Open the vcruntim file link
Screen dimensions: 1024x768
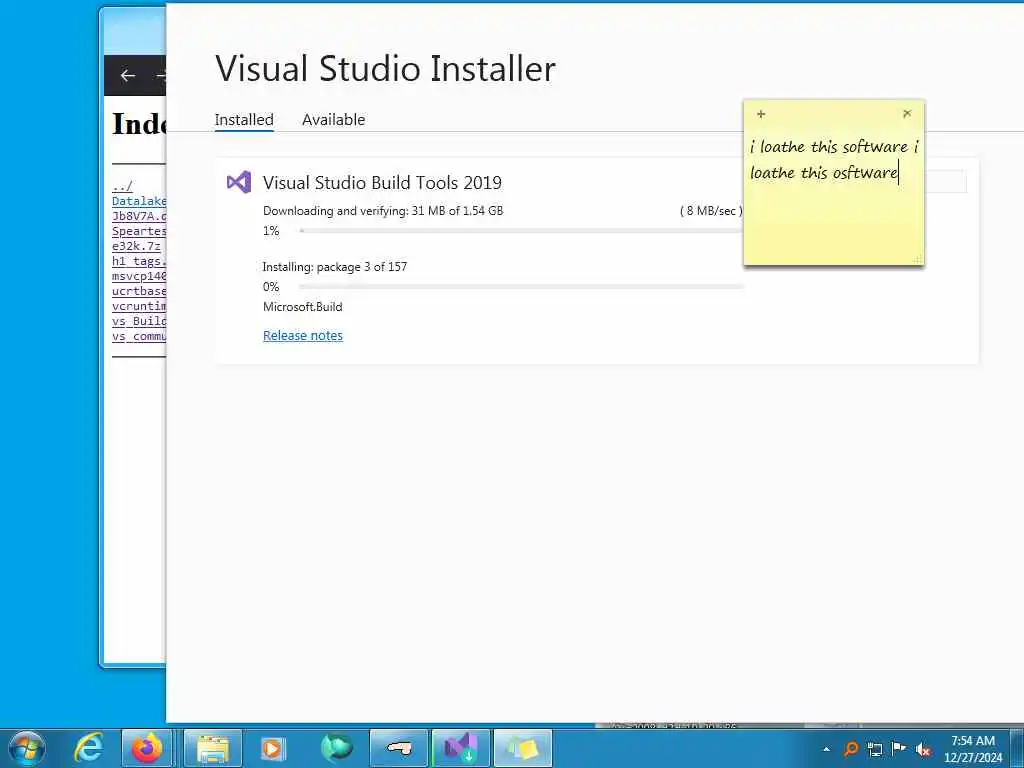[138, 306]
